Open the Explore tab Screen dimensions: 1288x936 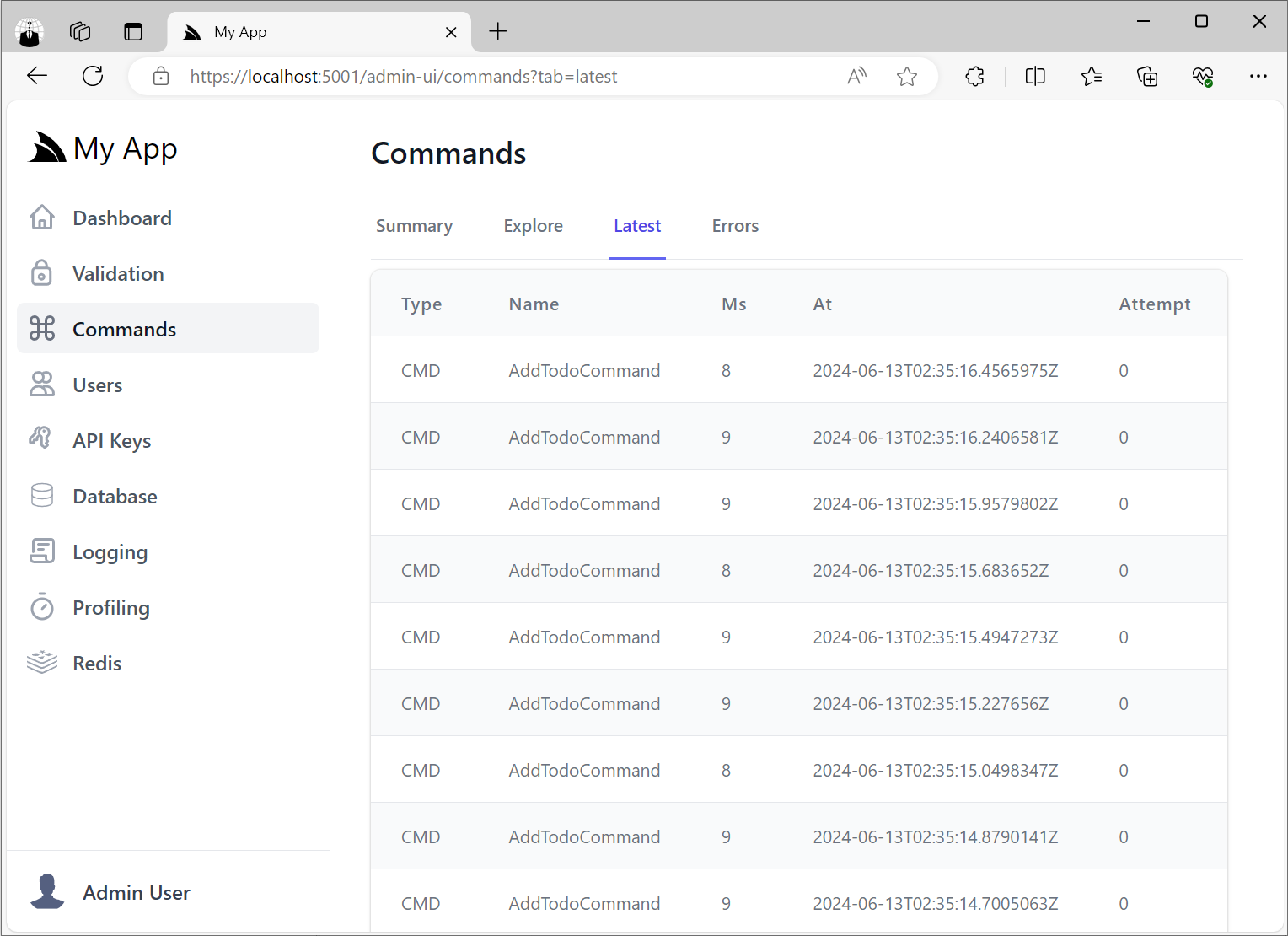coord(533,226)
